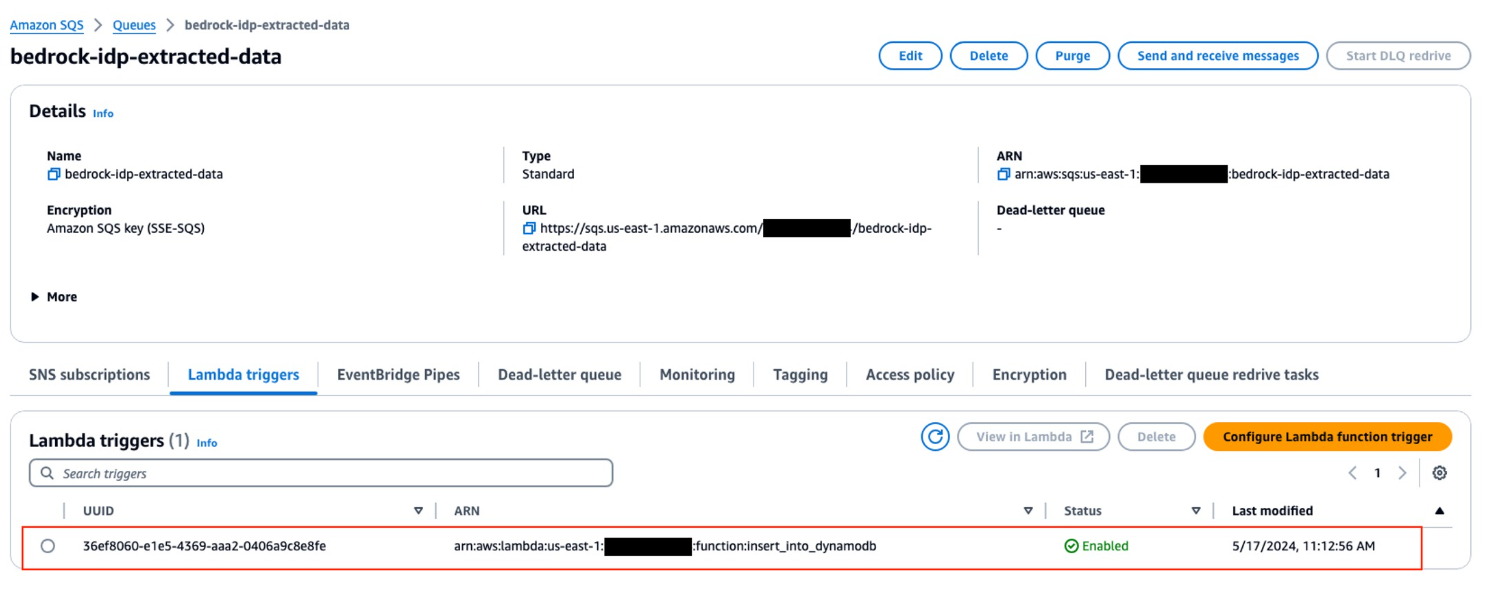This screenshot has height=591, width=1486.
Task: Open the Encryption tab
Action: tap(1029, 375)
